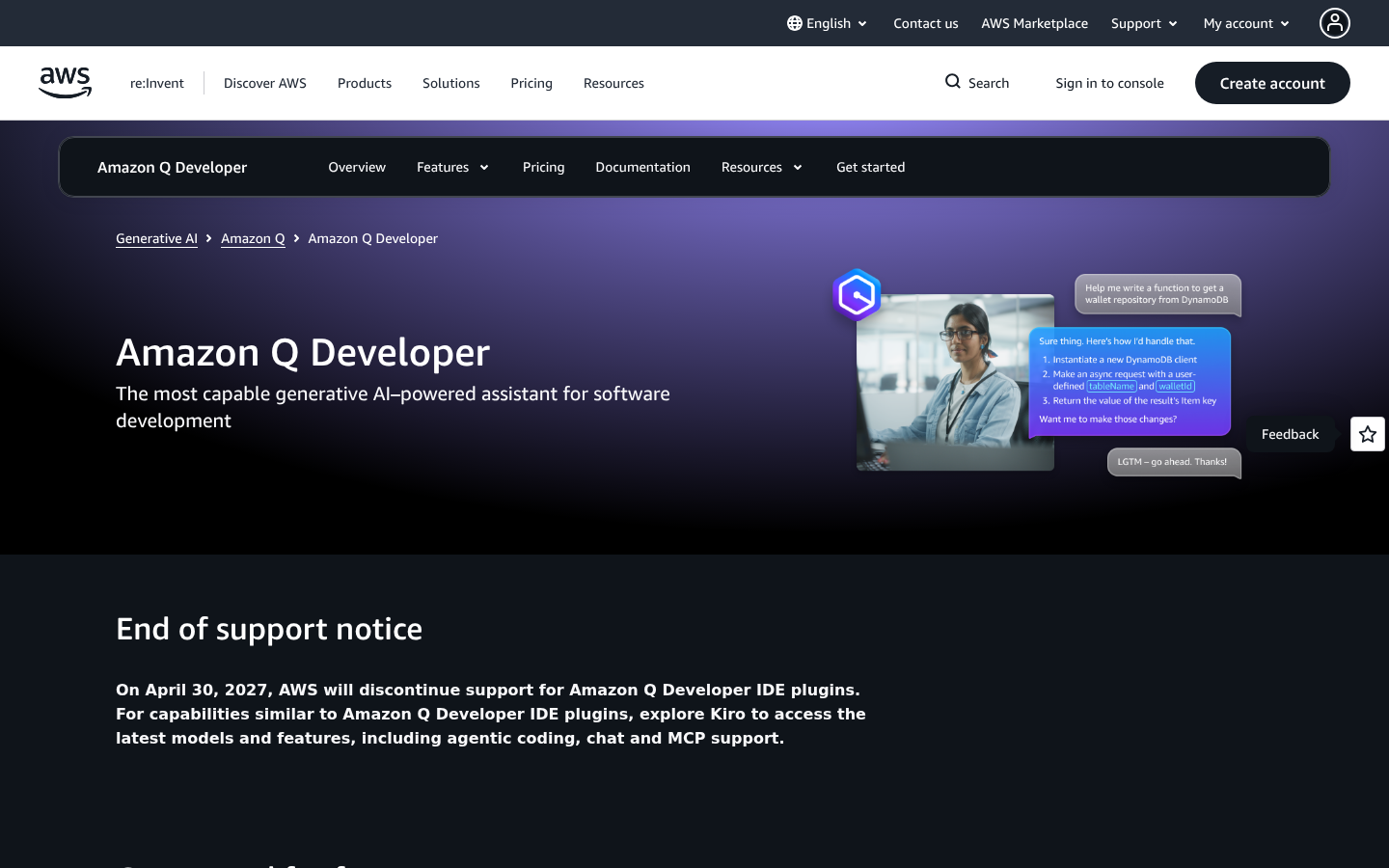Open the Documentation tab

coord(643,167)
